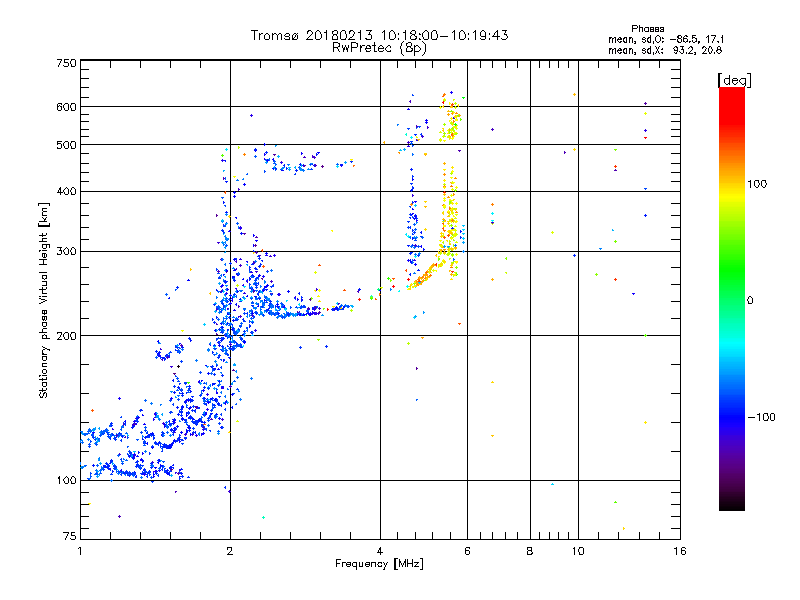800x600 pixels.
Task: Click the '6' x-axis tick label
Action: (x=467, y=551)
